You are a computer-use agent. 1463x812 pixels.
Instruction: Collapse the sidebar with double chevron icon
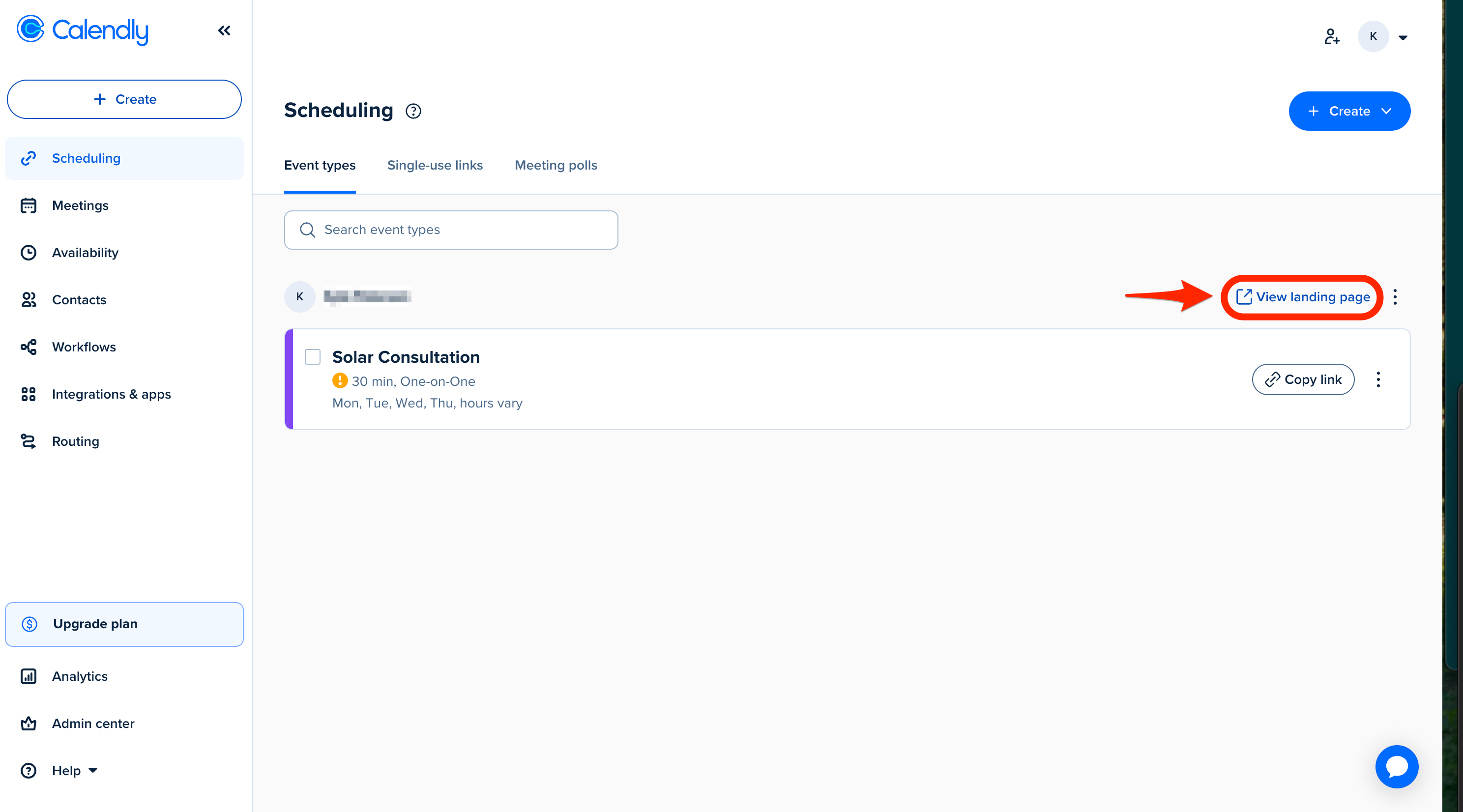point(224,30)
